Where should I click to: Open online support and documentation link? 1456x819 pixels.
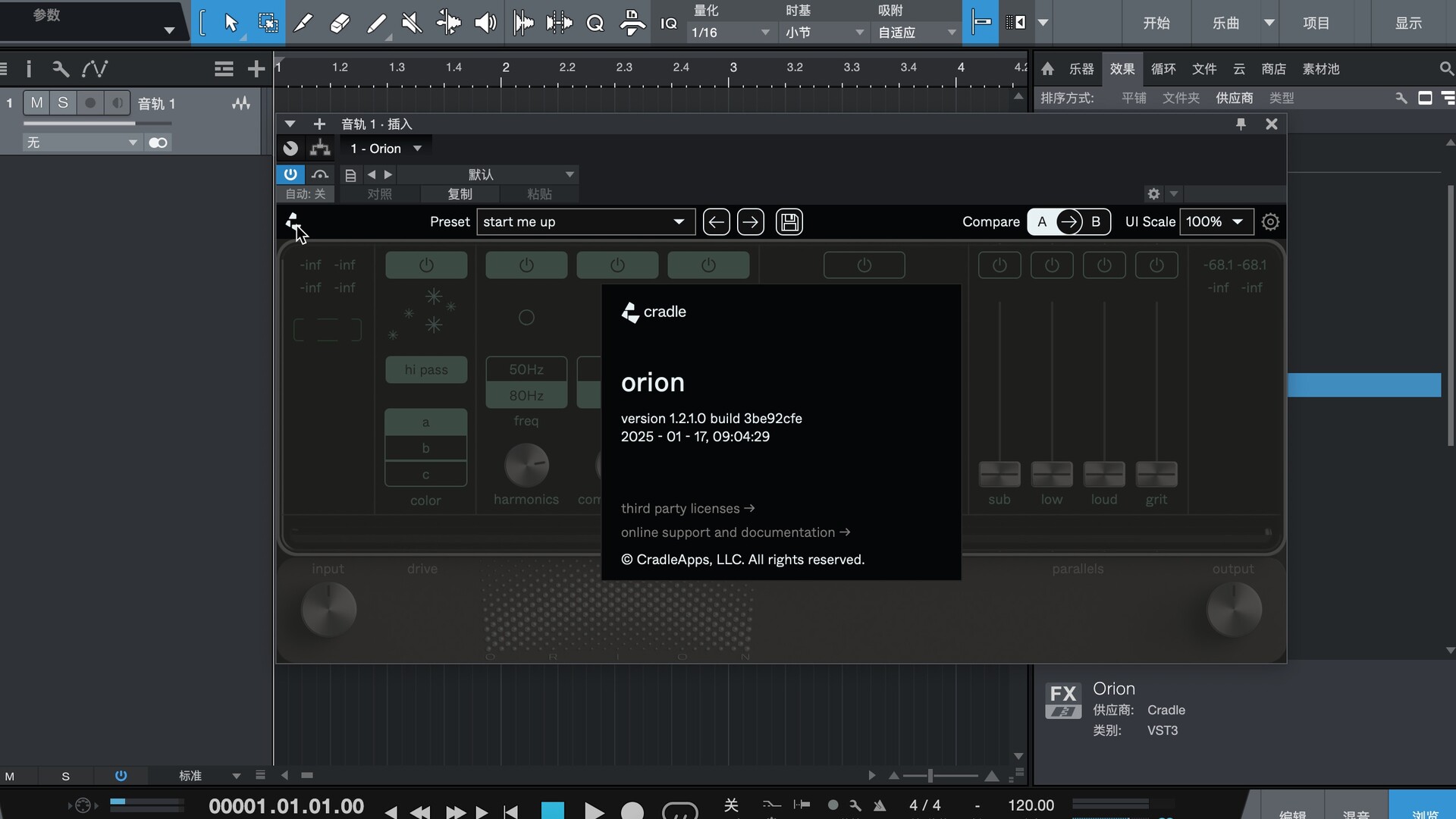pyautogui.click(x=736, y=532)
